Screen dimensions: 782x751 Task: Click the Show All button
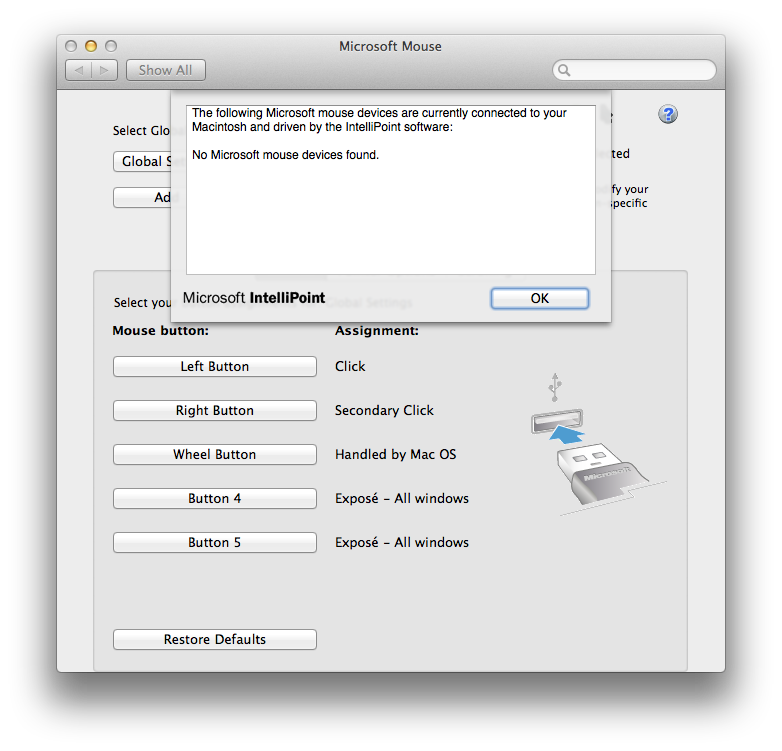point(166,70)
